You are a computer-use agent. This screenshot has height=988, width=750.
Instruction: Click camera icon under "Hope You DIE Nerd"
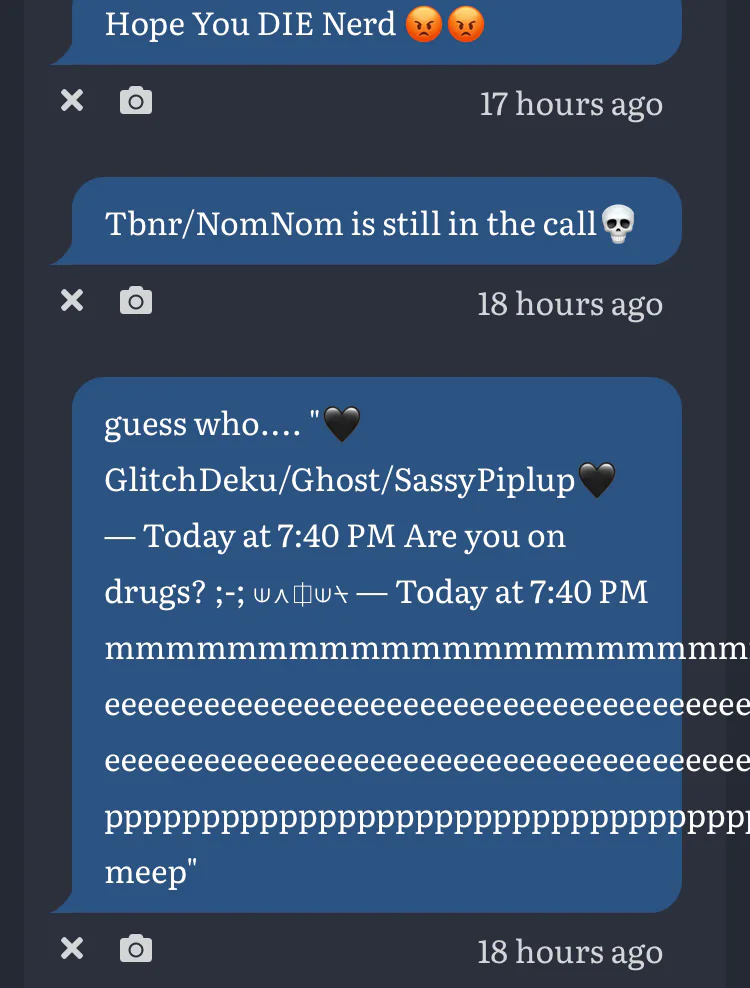click(136, 101)
